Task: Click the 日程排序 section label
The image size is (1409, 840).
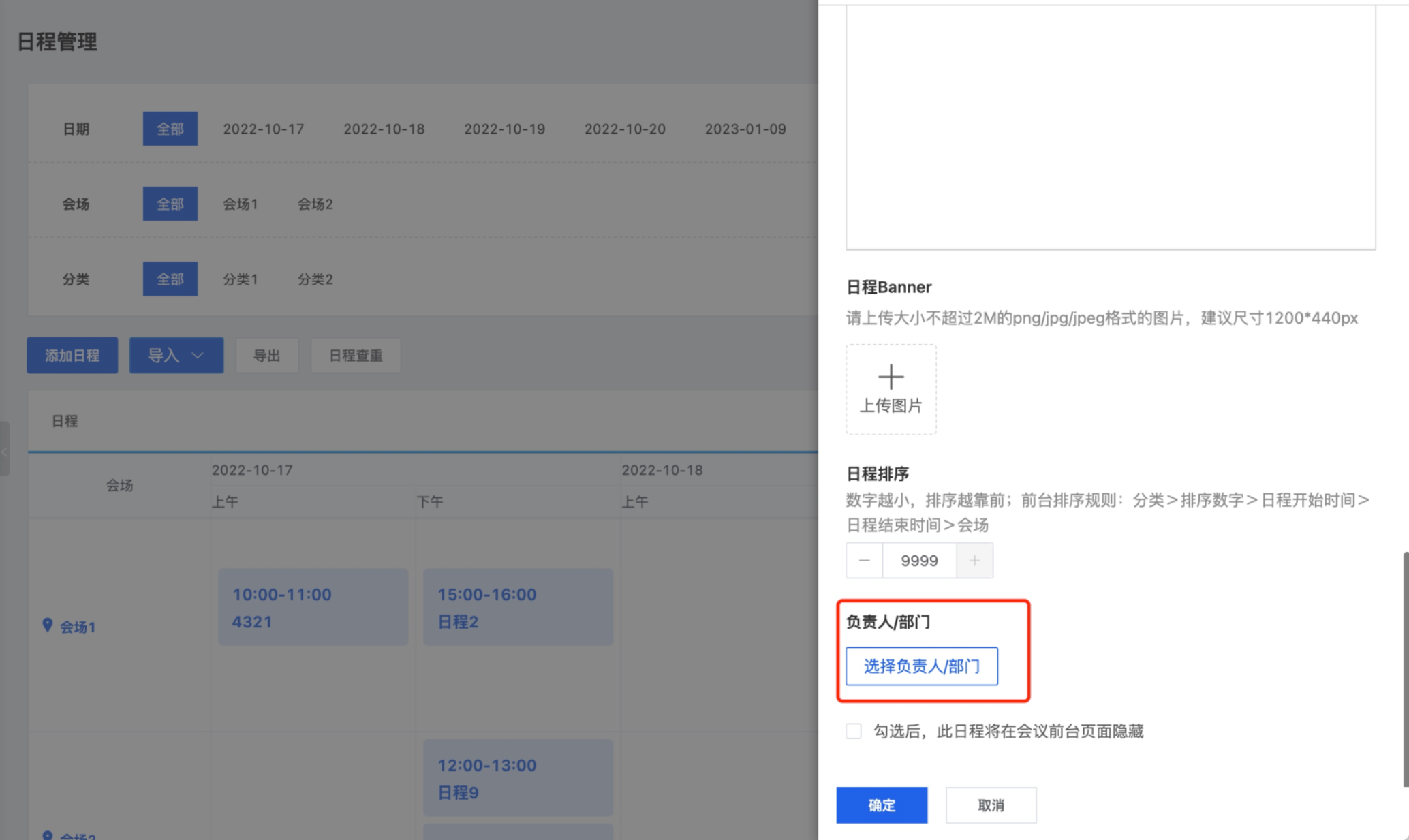Action: 878,473
